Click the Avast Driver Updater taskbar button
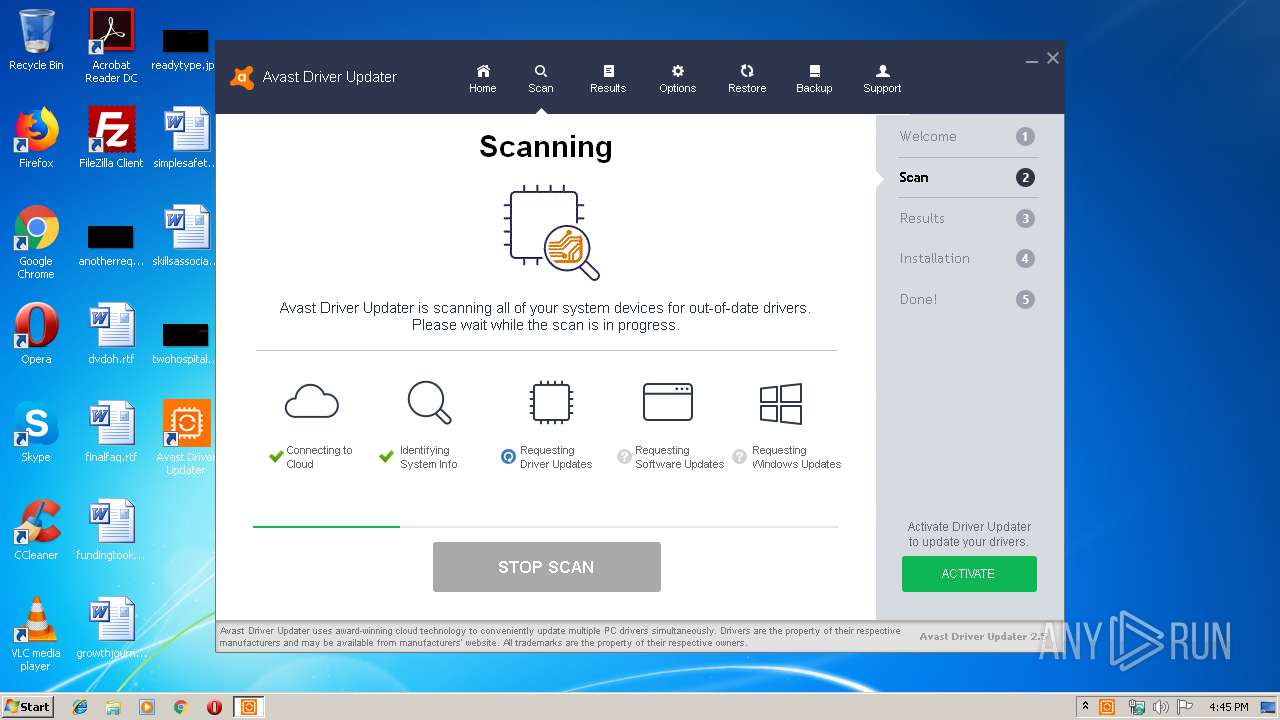Viewport: 1280px width, 720px height. [x=248, y=707]
